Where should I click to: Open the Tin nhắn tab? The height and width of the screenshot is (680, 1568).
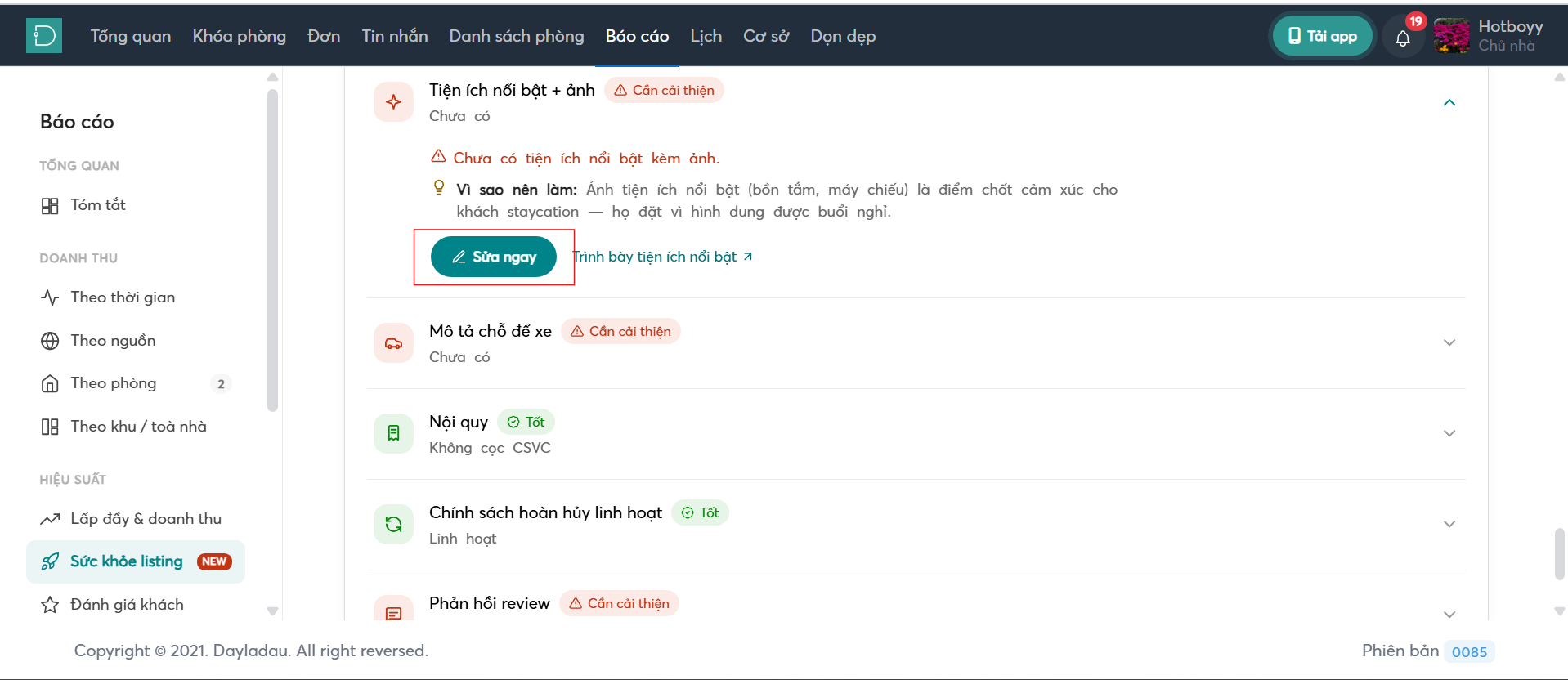(x=395, y=36)
